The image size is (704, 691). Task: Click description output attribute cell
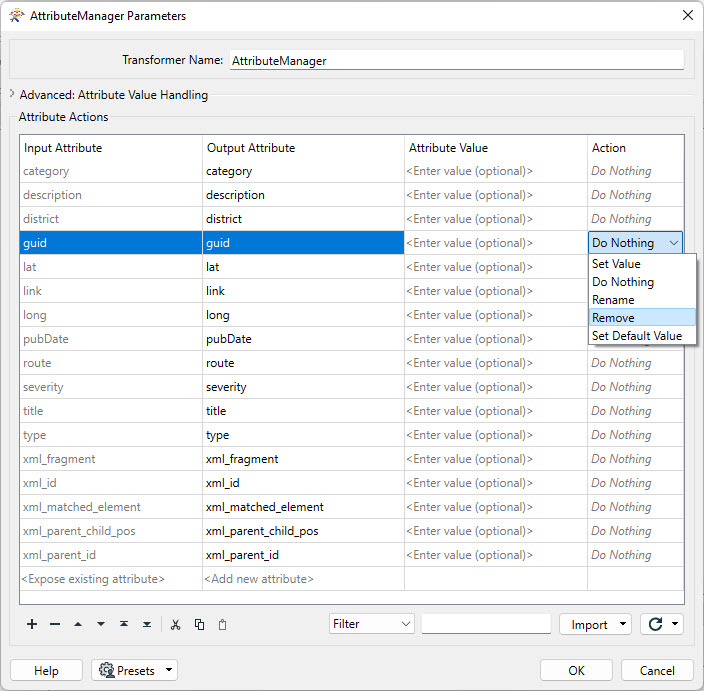point(303,195)
